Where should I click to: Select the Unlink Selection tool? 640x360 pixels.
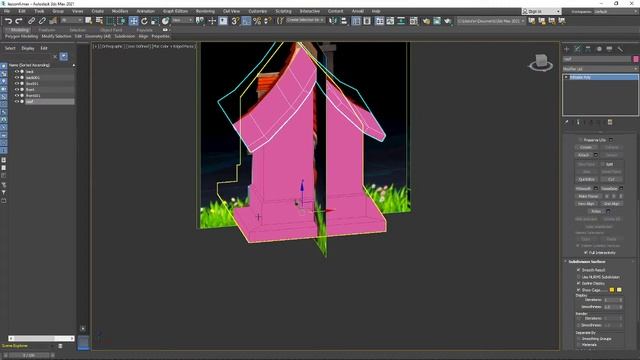click(x=42, y=21)
